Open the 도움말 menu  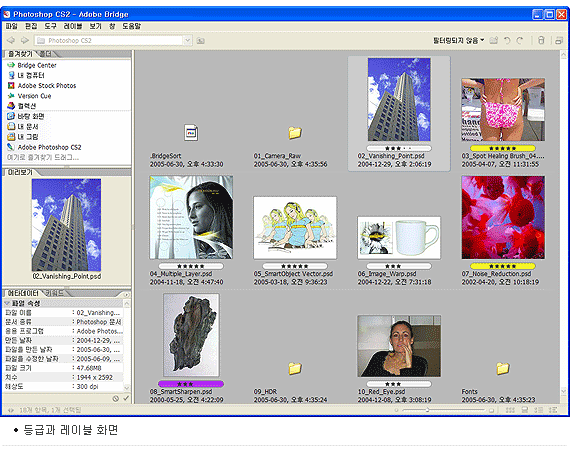[131, 26]
